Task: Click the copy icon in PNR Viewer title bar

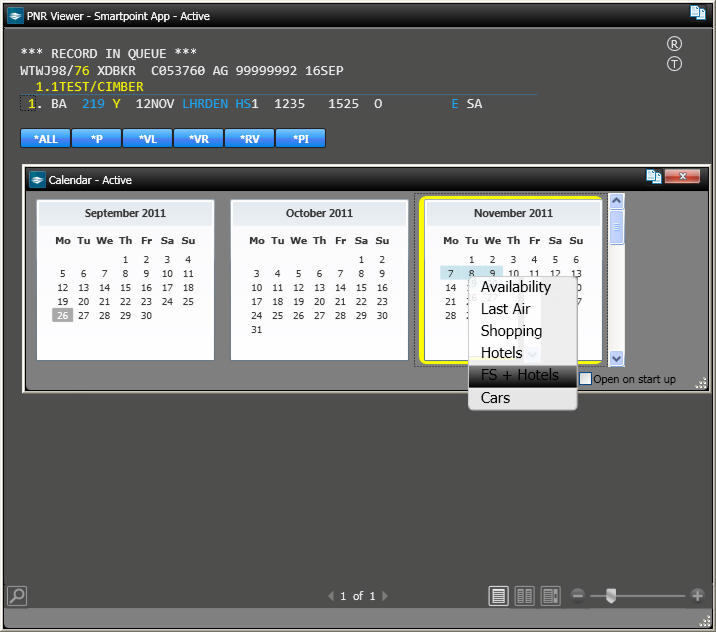Action: tap(698, 12)
